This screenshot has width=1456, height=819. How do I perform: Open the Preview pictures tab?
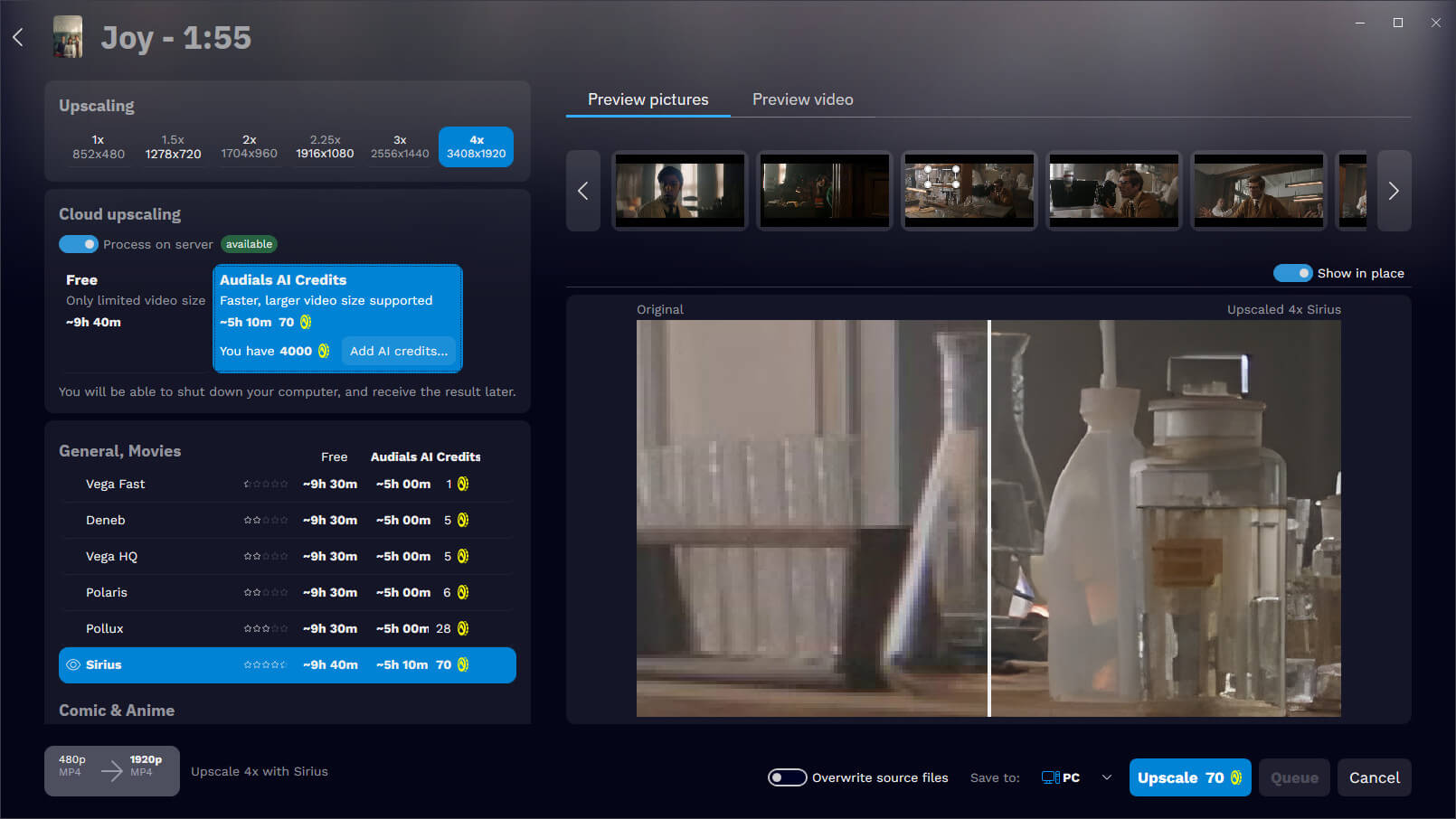tap(648, 99)
